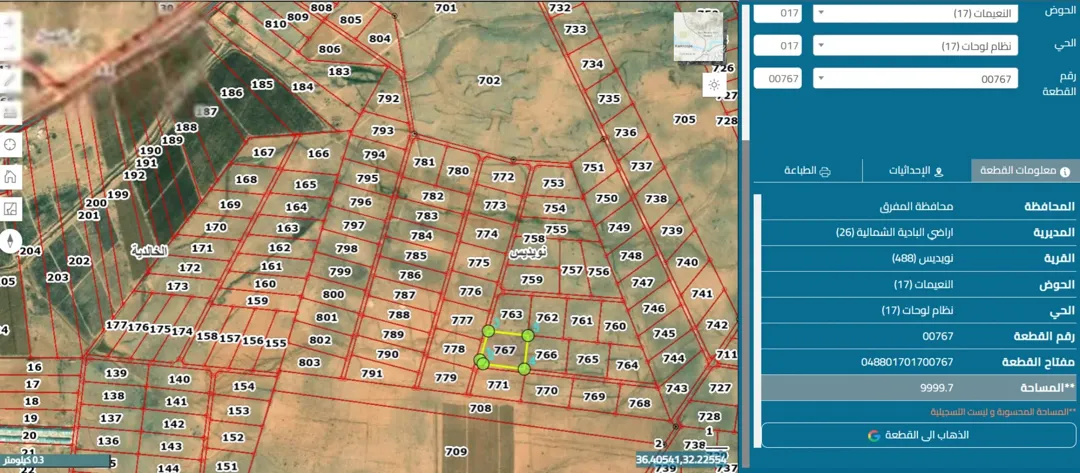1080x473 pixels.
Task: Open the parcel sketch tool icon
Action: click(x=10, y=209)
